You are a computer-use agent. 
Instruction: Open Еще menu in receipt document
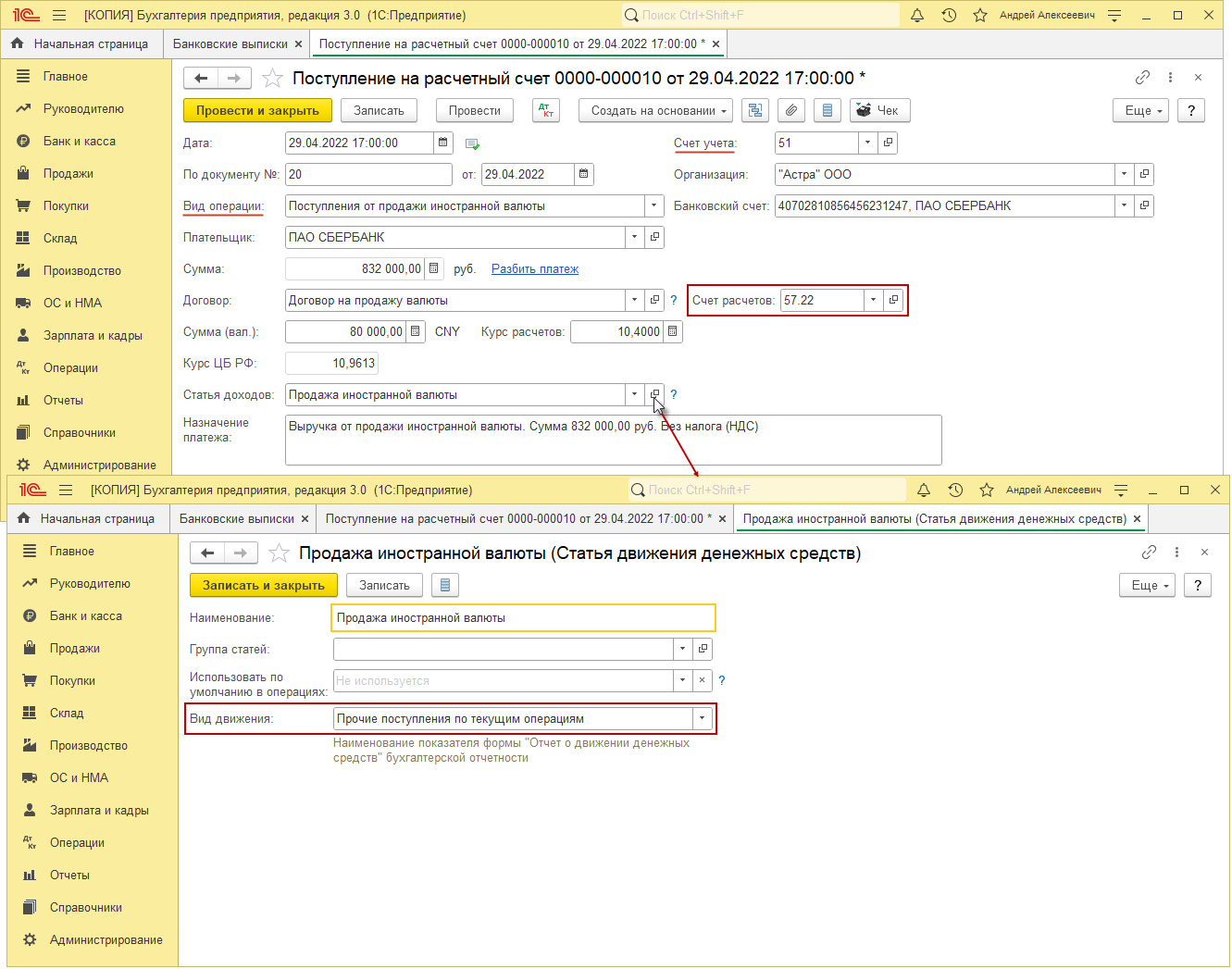pos(1141,110)
